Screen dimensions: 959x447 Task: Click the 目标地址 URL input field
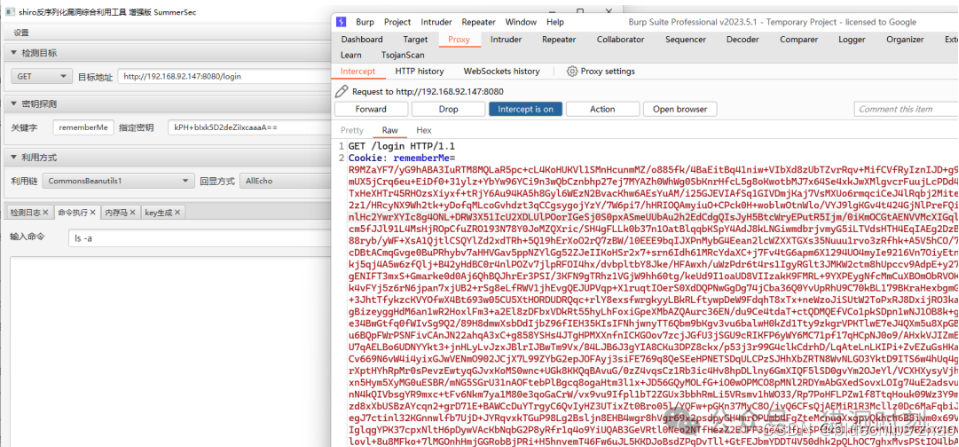[225, 76]
